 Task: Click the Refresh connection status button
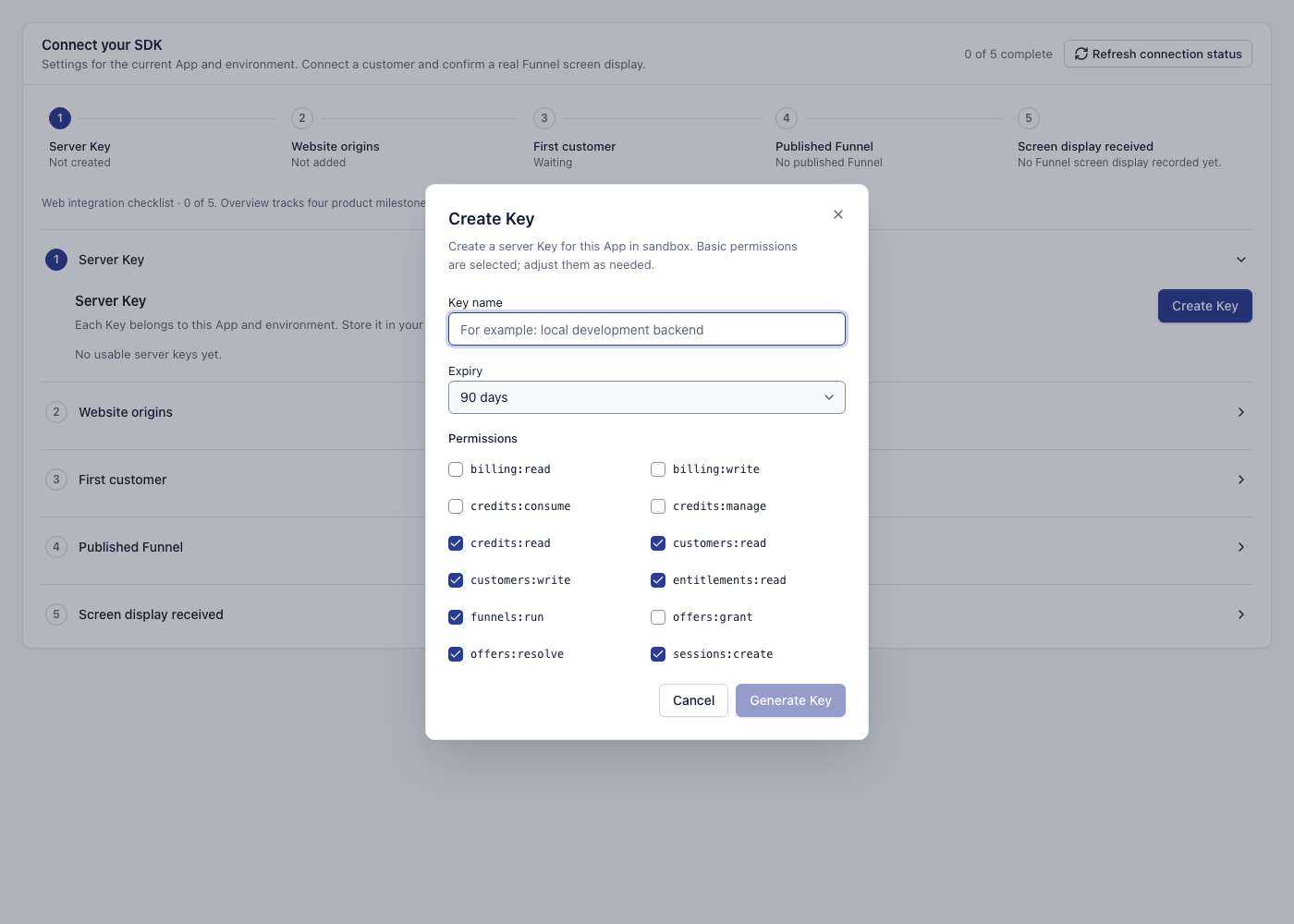1158,54
